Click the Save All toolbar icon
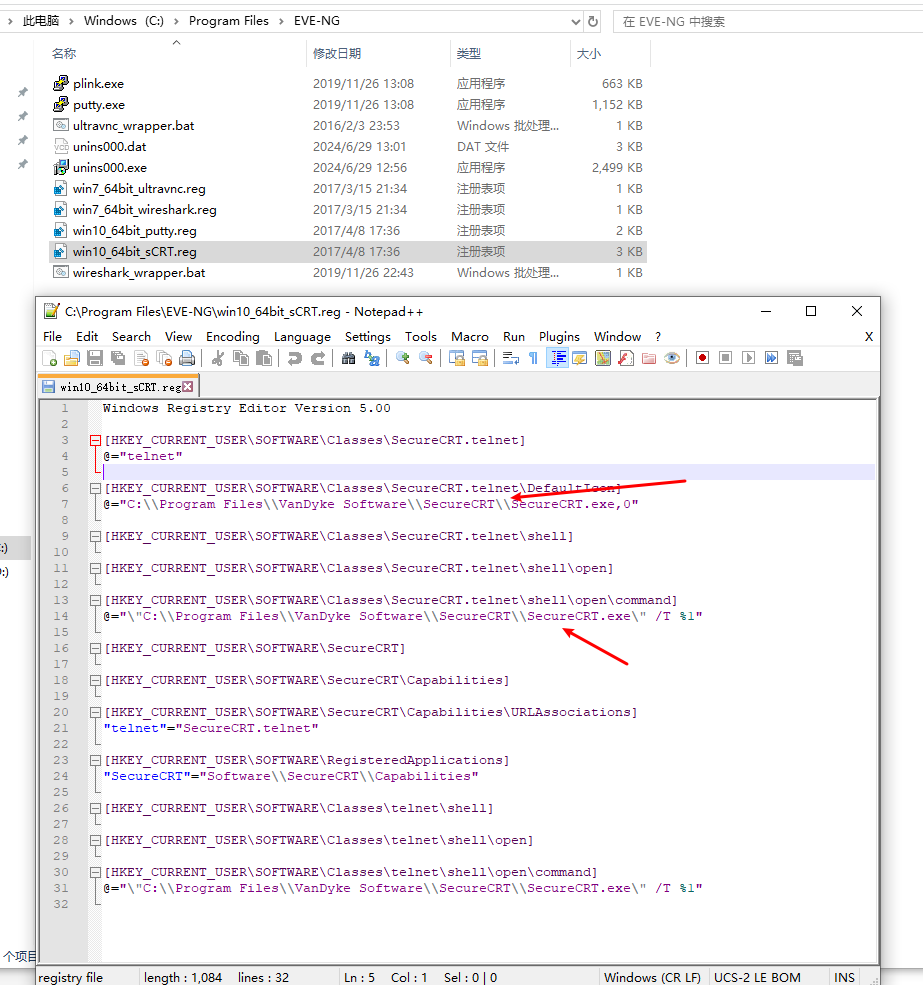 point(117,358)
